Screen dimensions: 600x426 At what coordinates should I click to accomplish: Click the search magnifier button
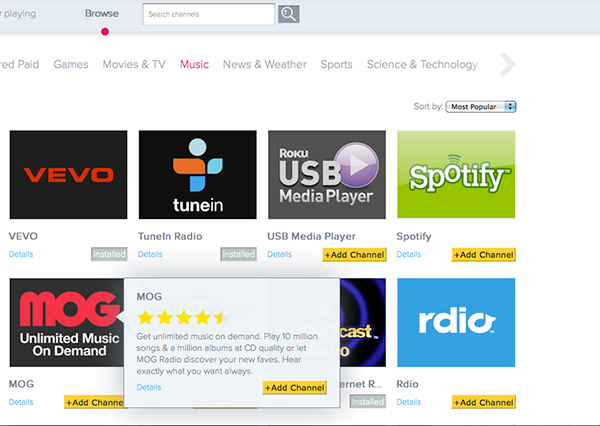coord(288,14)
